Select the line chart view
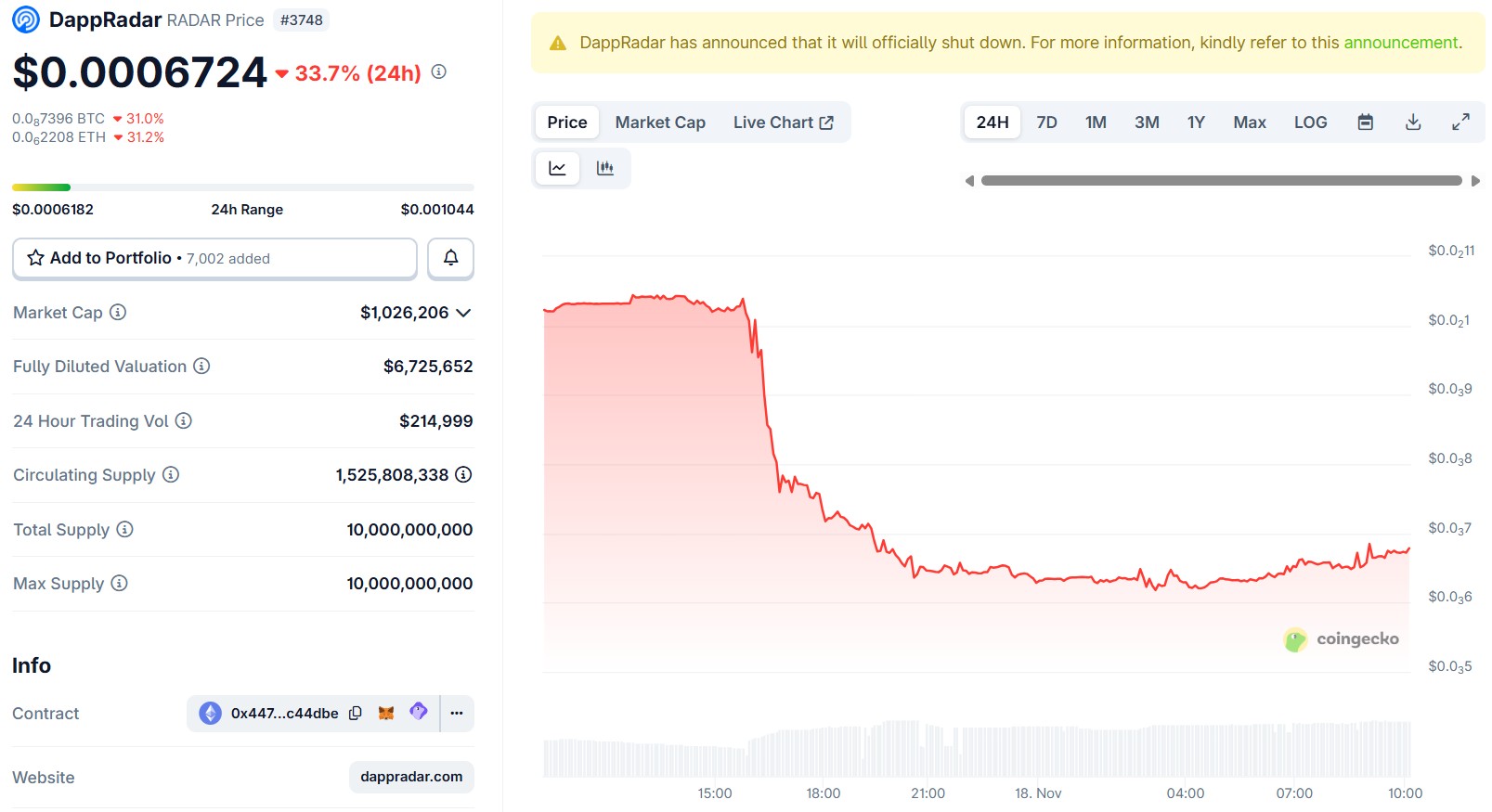This screenshot has height=812, width=1492. (x=557, y=168)
